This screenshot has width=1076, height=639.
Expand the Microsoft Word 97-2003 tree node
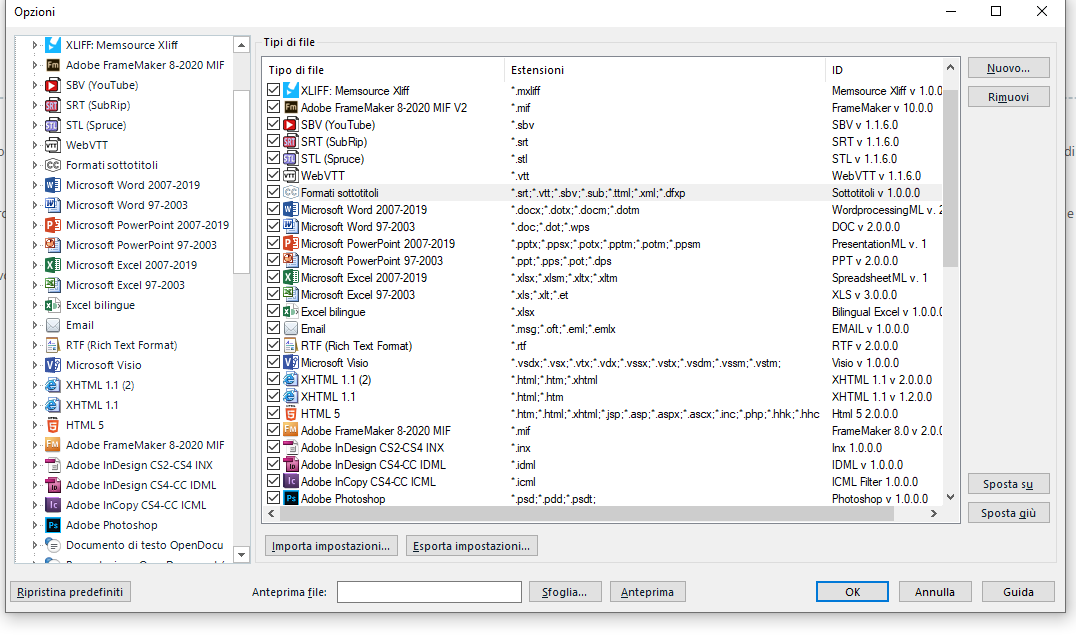point(34,205)
